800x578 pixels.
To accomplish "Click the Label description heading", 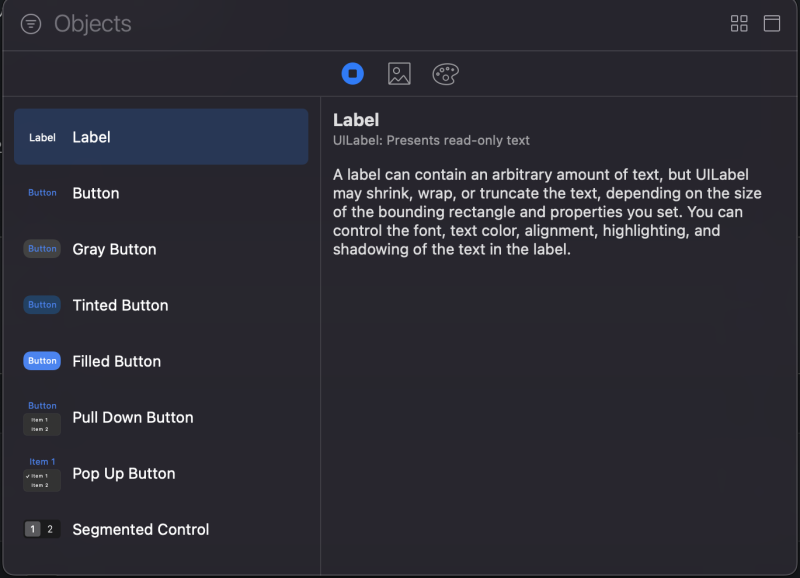I will 356,120.
